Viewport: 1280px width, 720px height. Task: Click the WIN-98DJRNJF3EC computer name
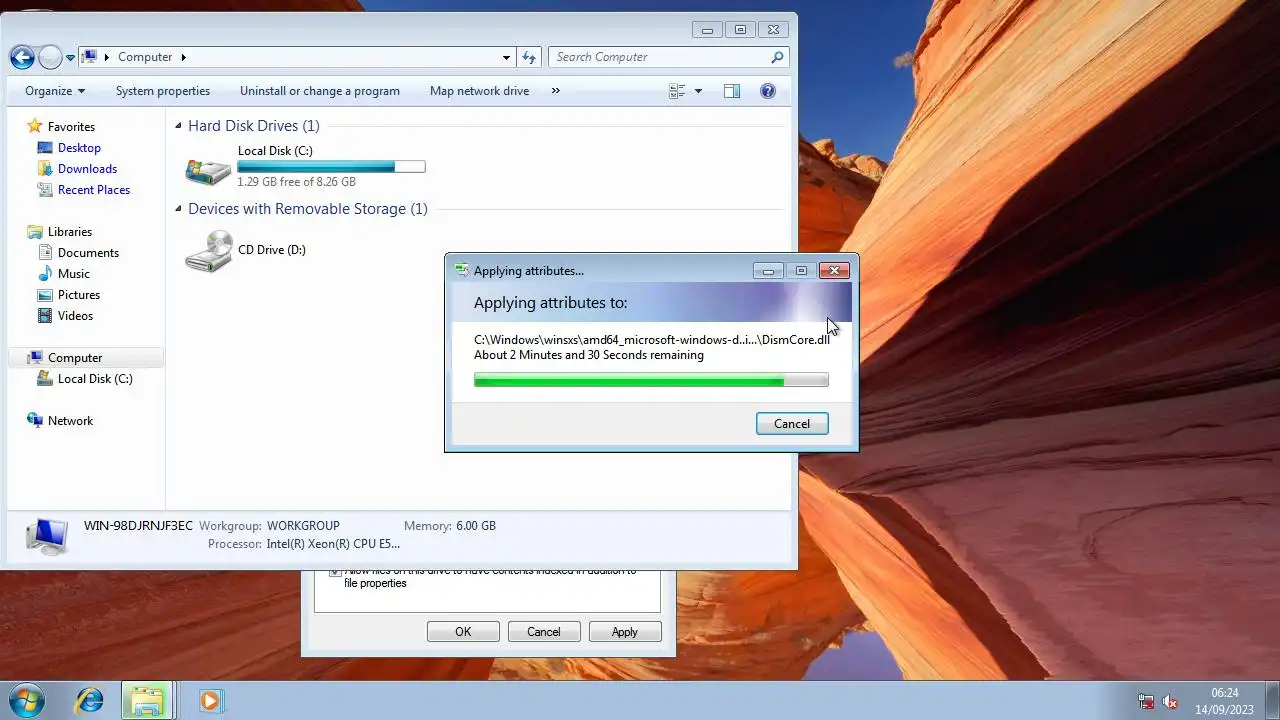[x=138, y=526]
